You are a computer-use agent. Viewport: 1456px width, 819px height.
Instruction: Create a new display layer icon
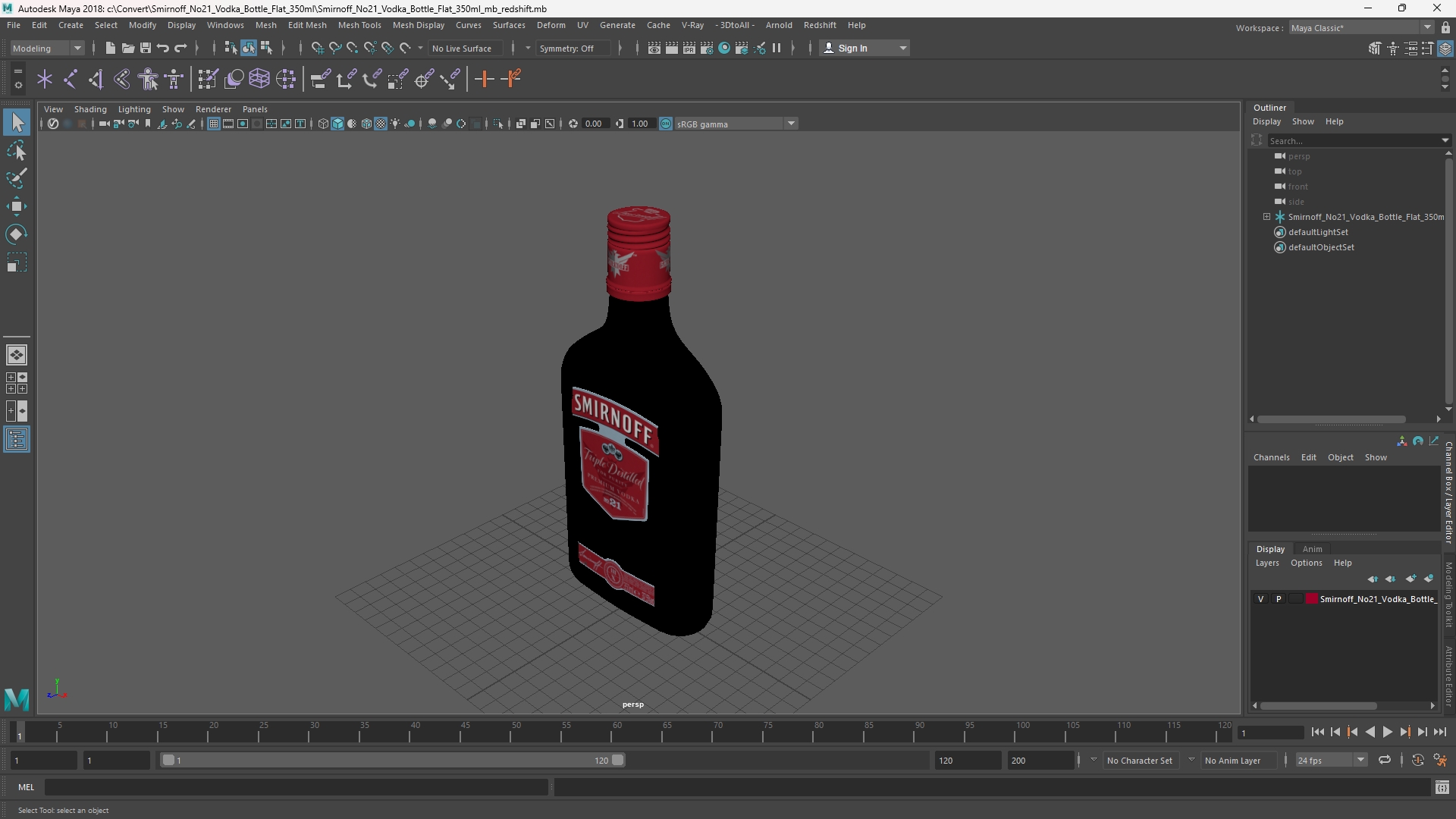coord(1410,579)
